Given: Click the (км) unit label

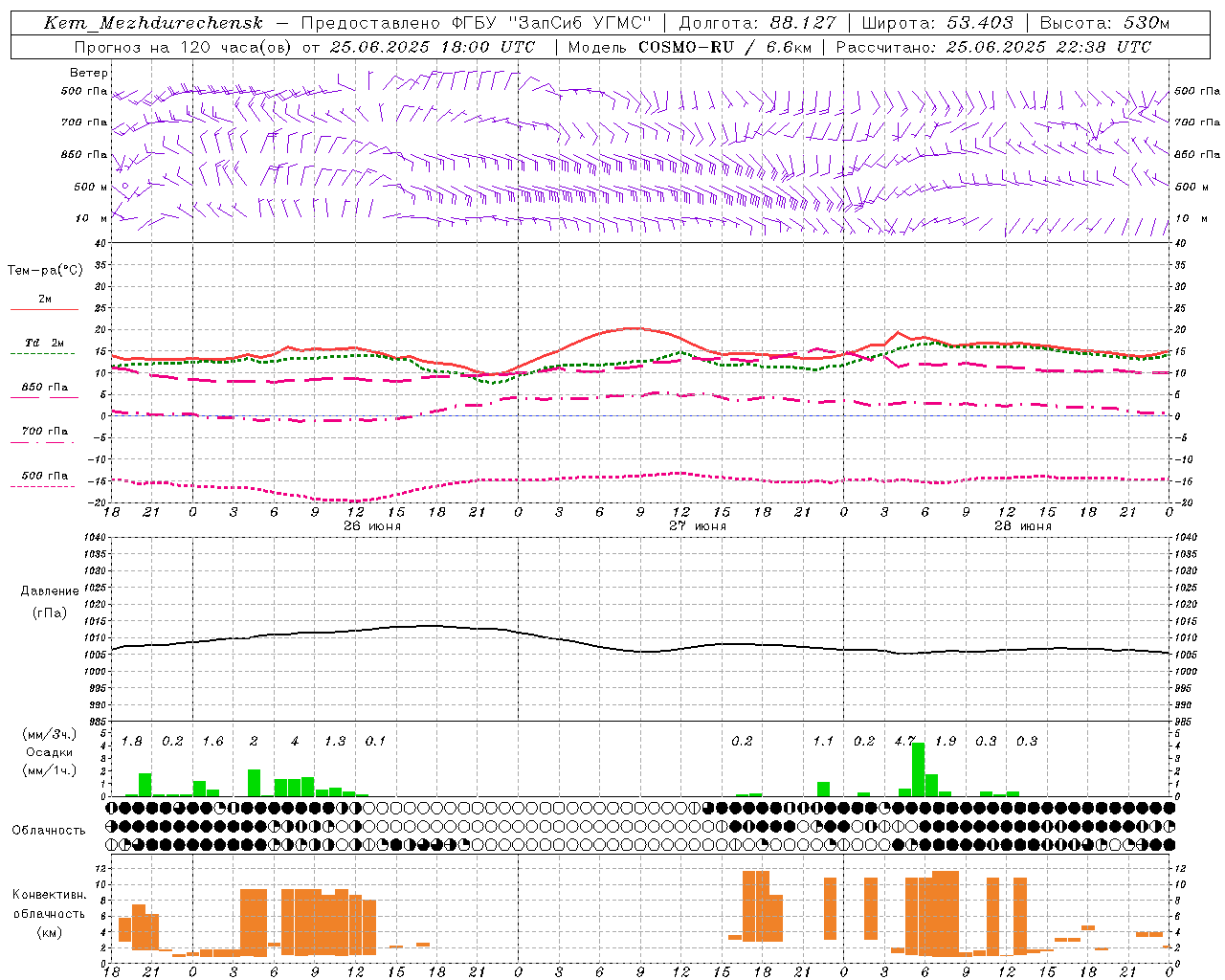Looking at the screenshot, I should coord(50,932).
